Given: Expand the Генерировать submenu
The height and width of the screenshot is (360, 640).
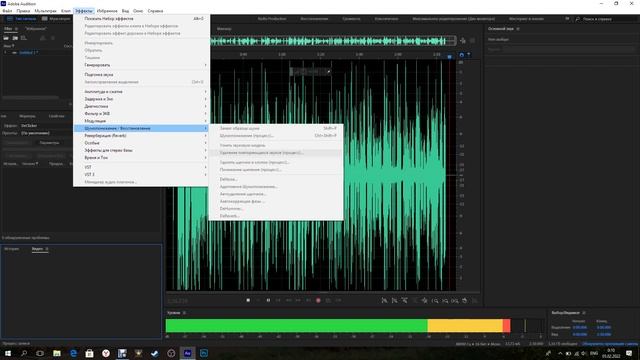Looking at the screenshot, I should click(x=141, y=65).
